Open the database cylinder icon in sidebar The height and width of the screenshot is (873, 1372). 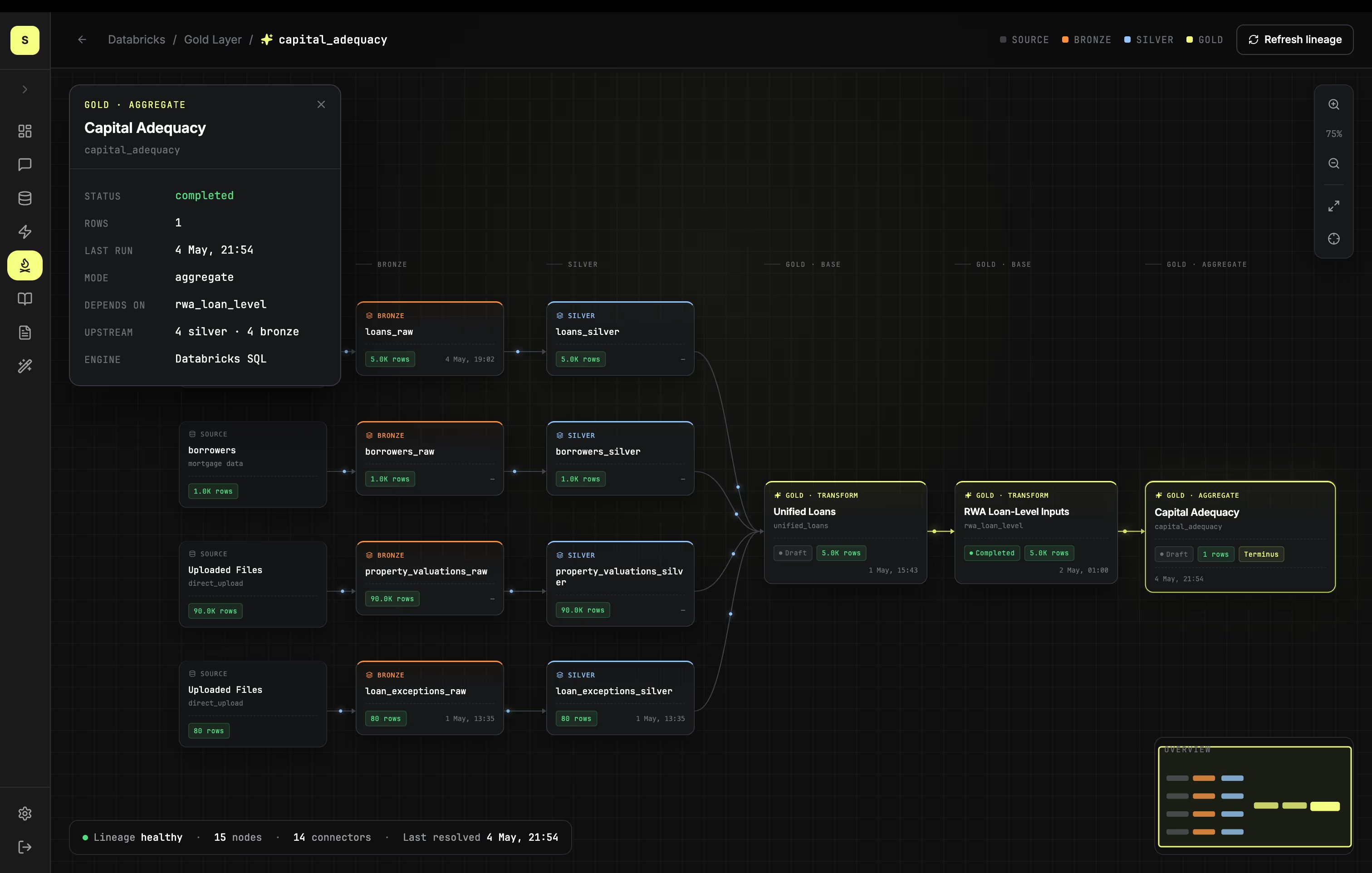24,198
